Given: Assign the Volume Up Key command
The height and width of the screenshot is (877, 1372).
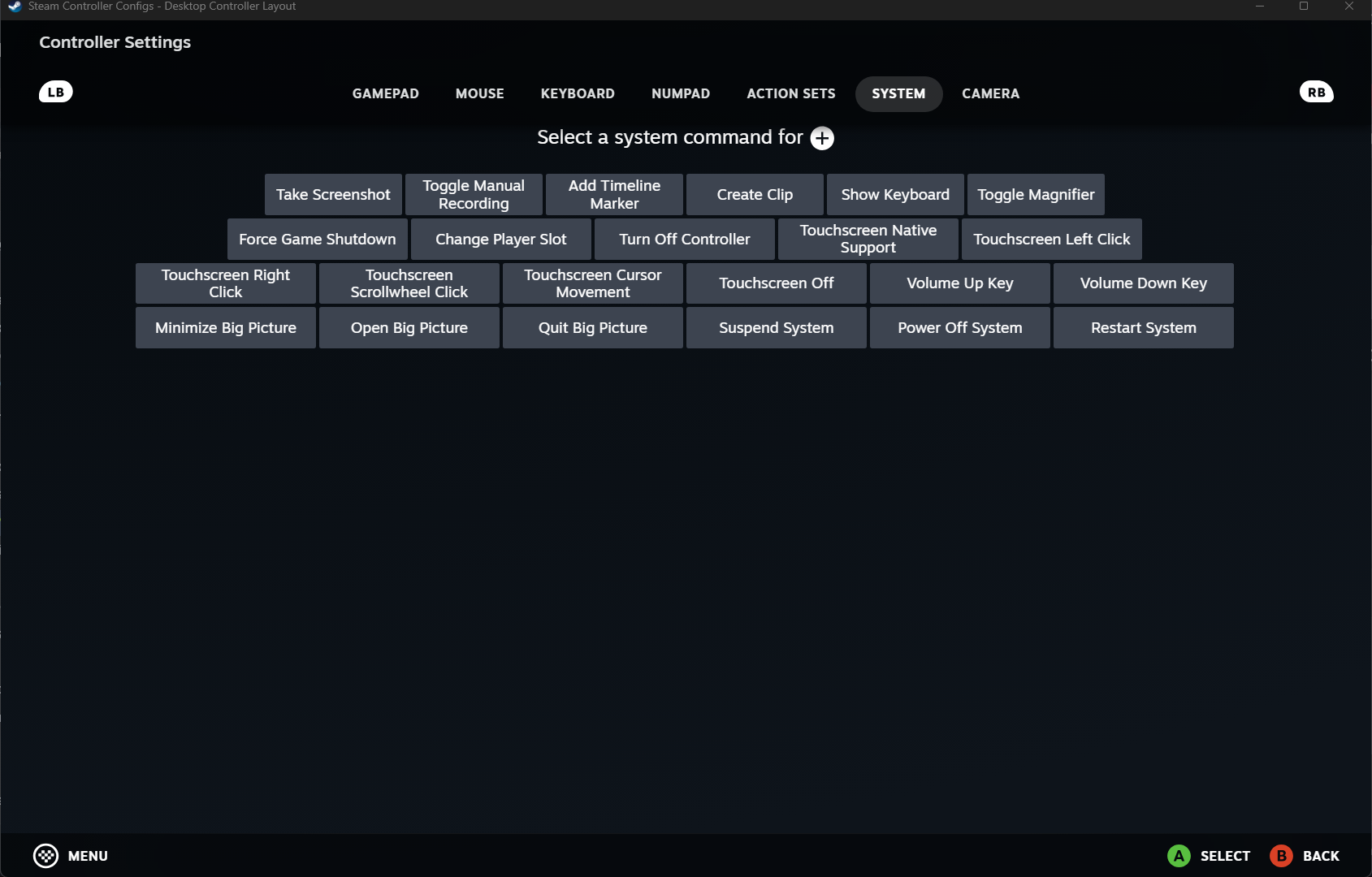Looking at the screenshot, I should click(x=959, y=283).
